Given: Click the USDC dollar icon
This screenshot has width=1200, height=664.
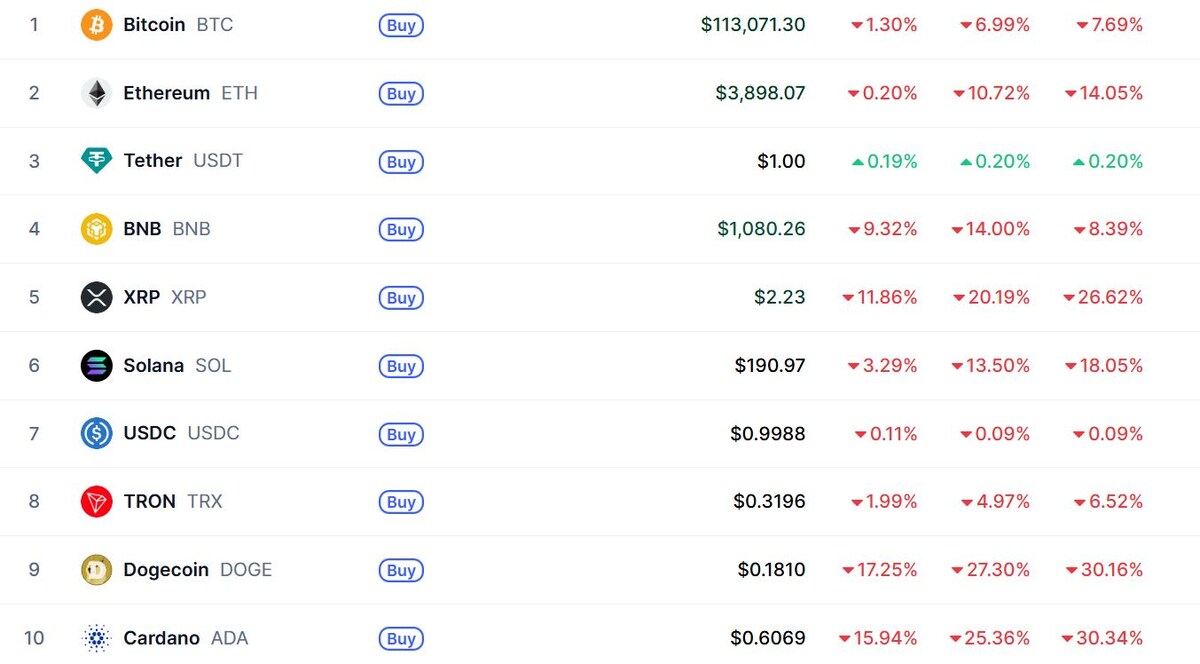Looking at the screenshot, I should tap(96, 433).
